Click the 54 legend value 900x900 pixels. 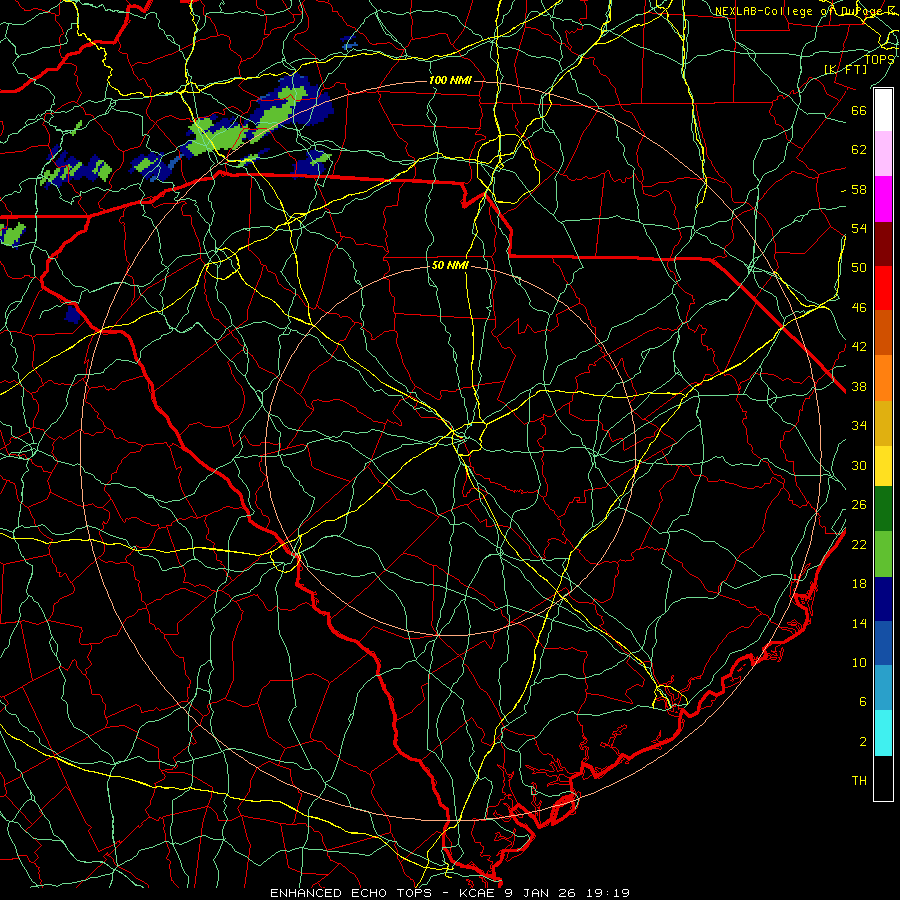pos(859,228)
